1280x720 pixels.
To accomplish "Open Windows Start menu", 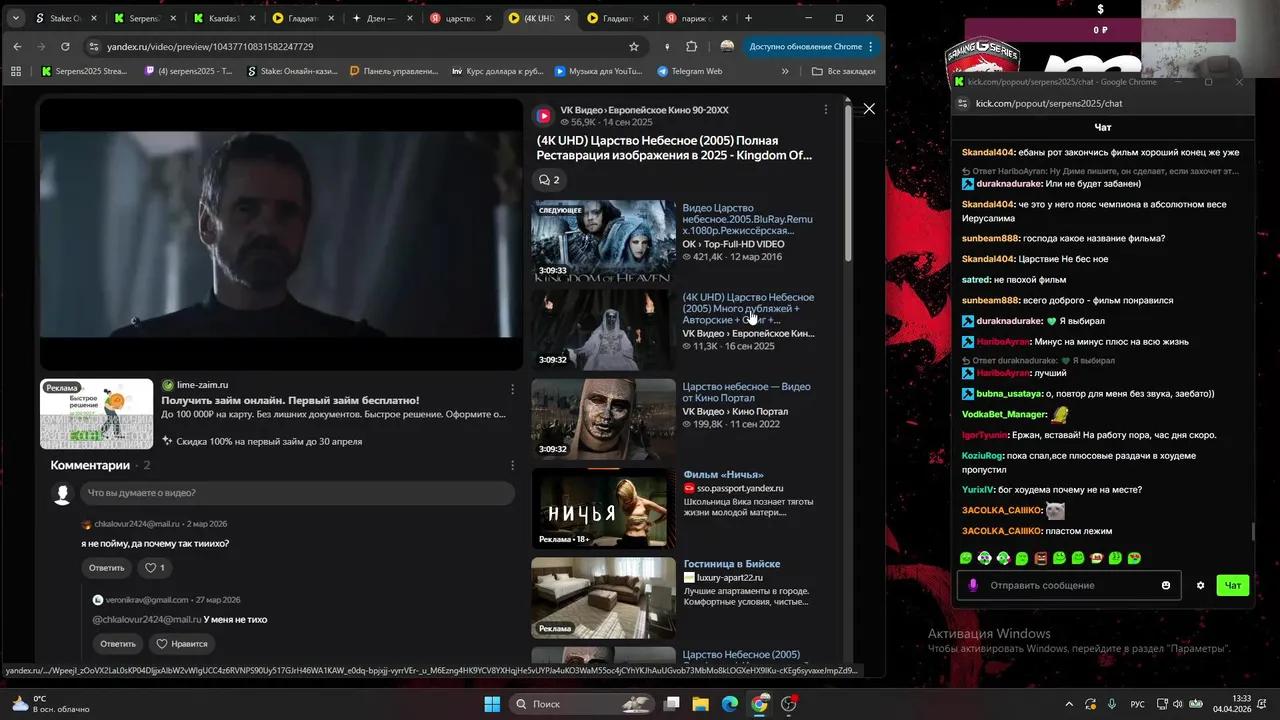I will (492, 704).
